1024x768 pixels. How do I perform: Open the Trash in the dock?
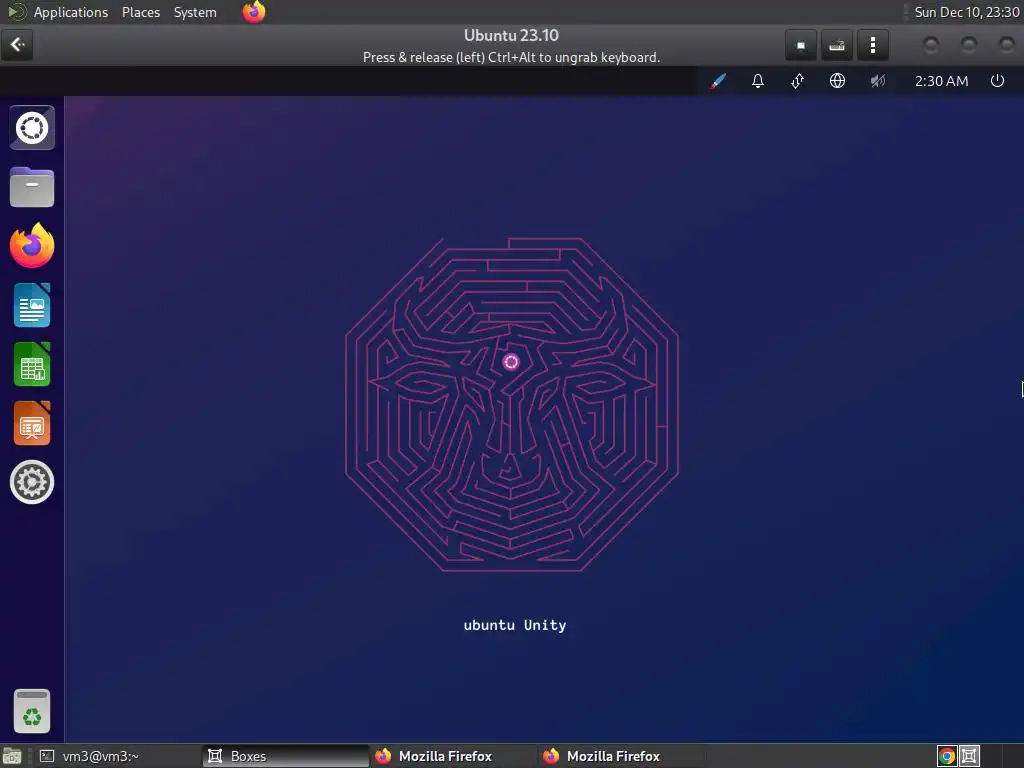tap(32, 711)
